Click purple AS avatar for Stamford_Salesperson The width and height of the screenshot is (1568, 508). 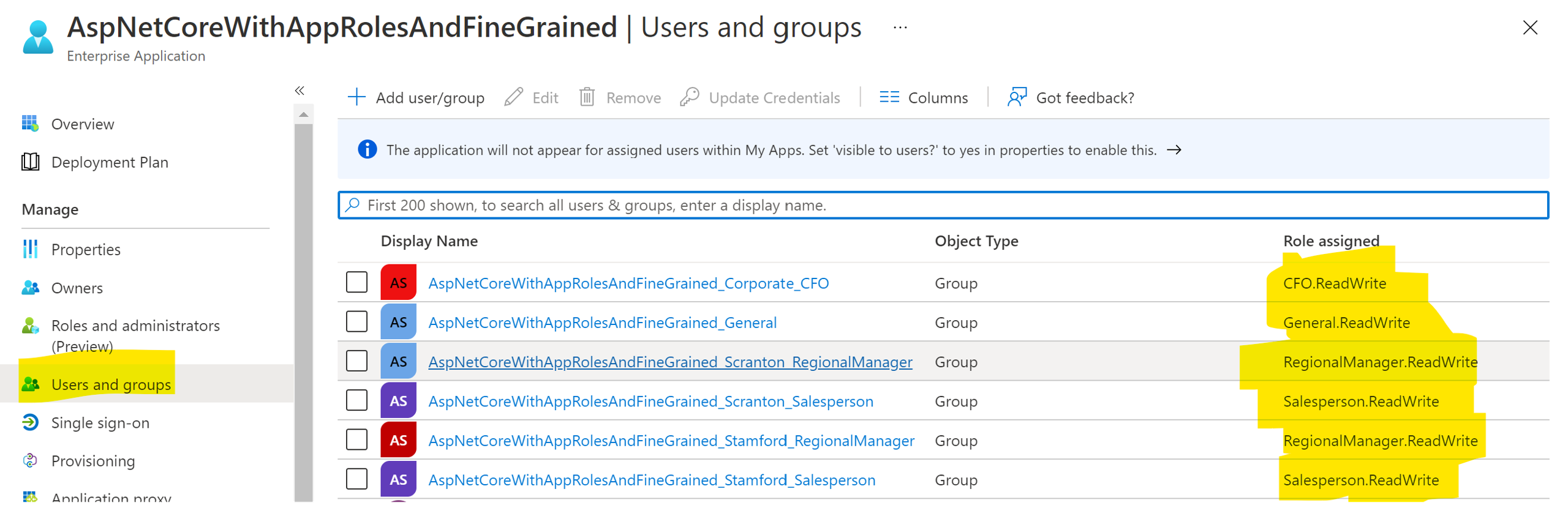coord(398,479)
